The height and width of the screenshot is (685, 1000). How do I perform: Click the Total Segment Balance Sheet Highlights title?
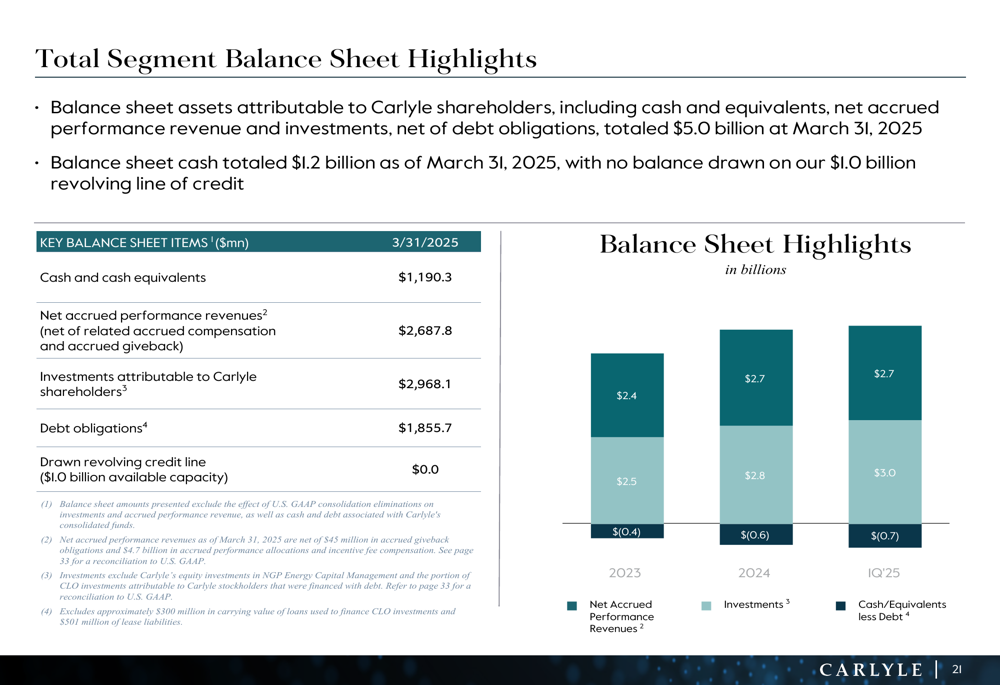tap(286, 59)
